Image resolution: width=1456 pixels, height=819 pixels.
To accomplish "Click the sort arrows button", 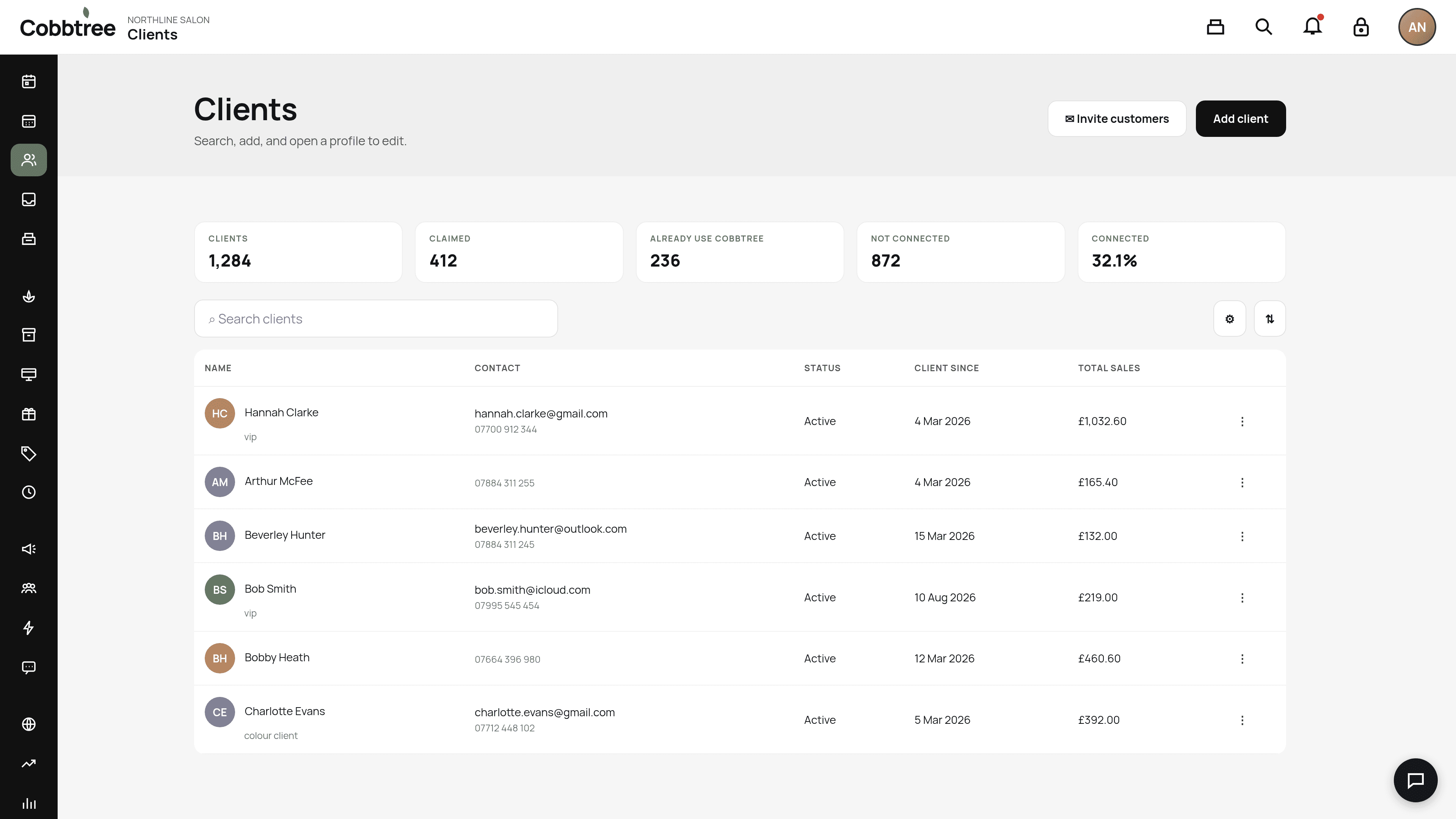I will point(1270,319).
